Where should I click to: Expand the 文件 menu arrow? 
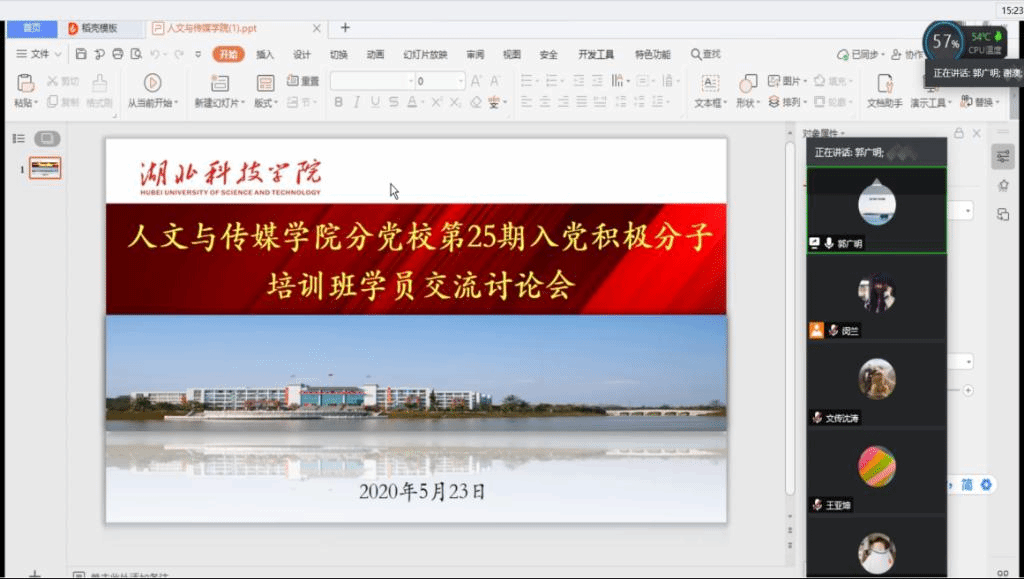(x=58, y=54)
